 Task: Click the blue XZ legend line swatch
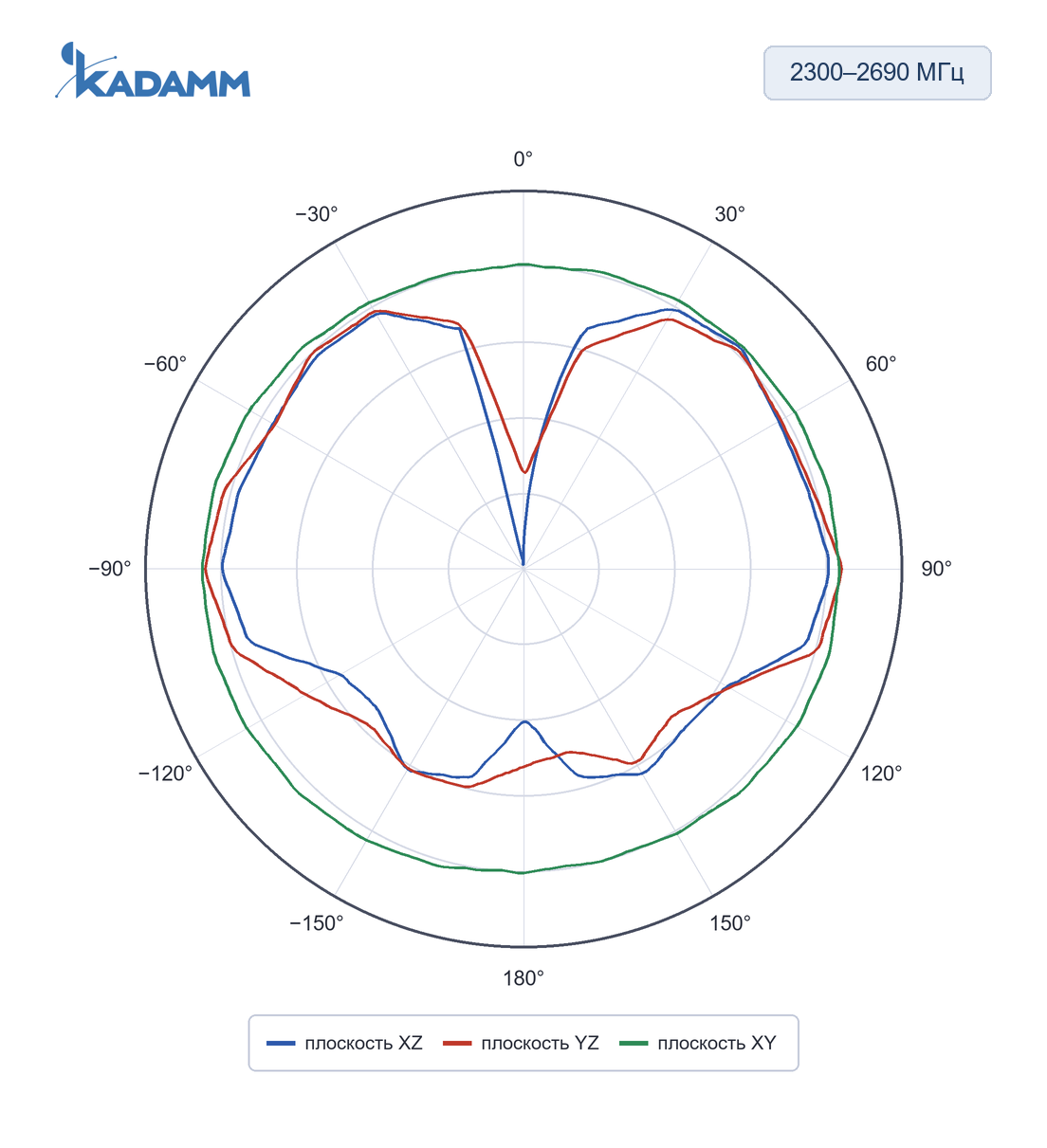tap(282, 1044)
